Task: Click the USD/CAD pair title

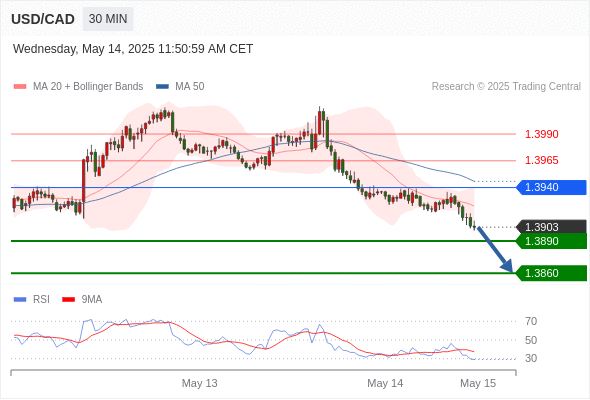Action: pos(43,19)
